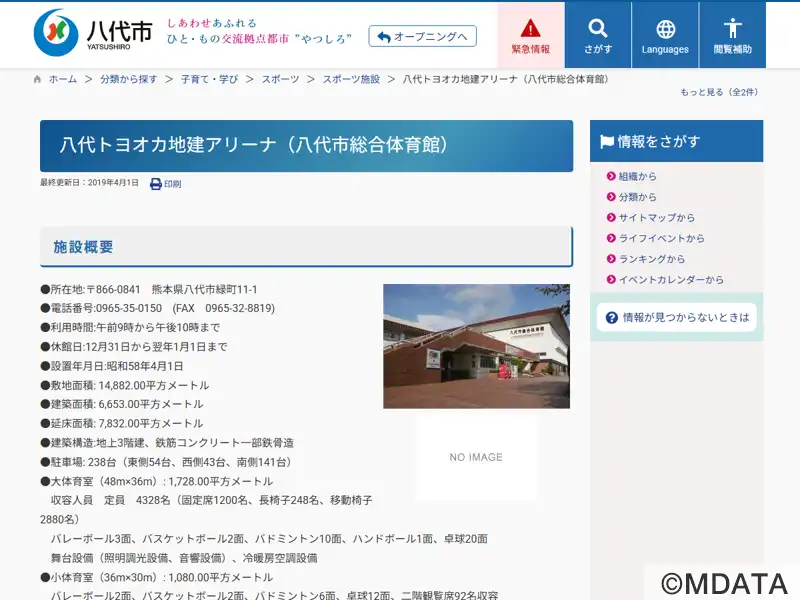This screenshot has width=800, height=600.
Task: Open the スポーツ施設 breadcrumb link
Action: pos(351,79)
